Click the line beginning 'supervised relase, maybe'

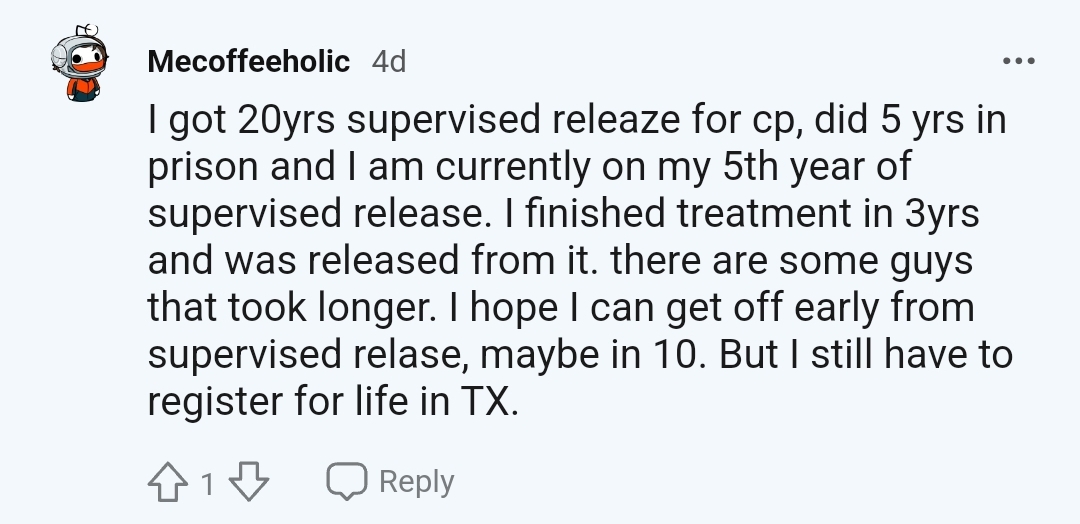click(580, 355)
